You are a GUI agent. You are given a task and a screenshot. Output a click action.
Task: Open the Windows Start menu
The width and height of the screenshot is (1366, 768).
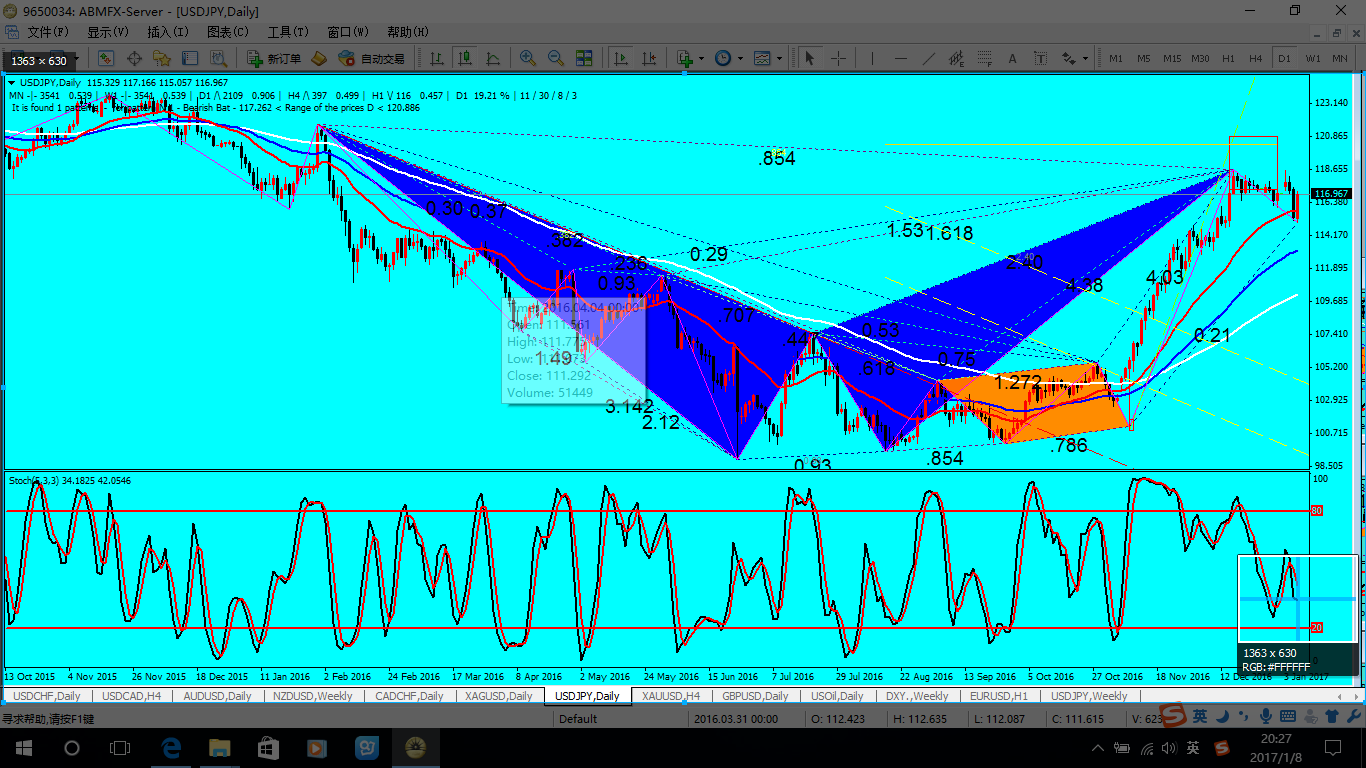tap(23, 747)
